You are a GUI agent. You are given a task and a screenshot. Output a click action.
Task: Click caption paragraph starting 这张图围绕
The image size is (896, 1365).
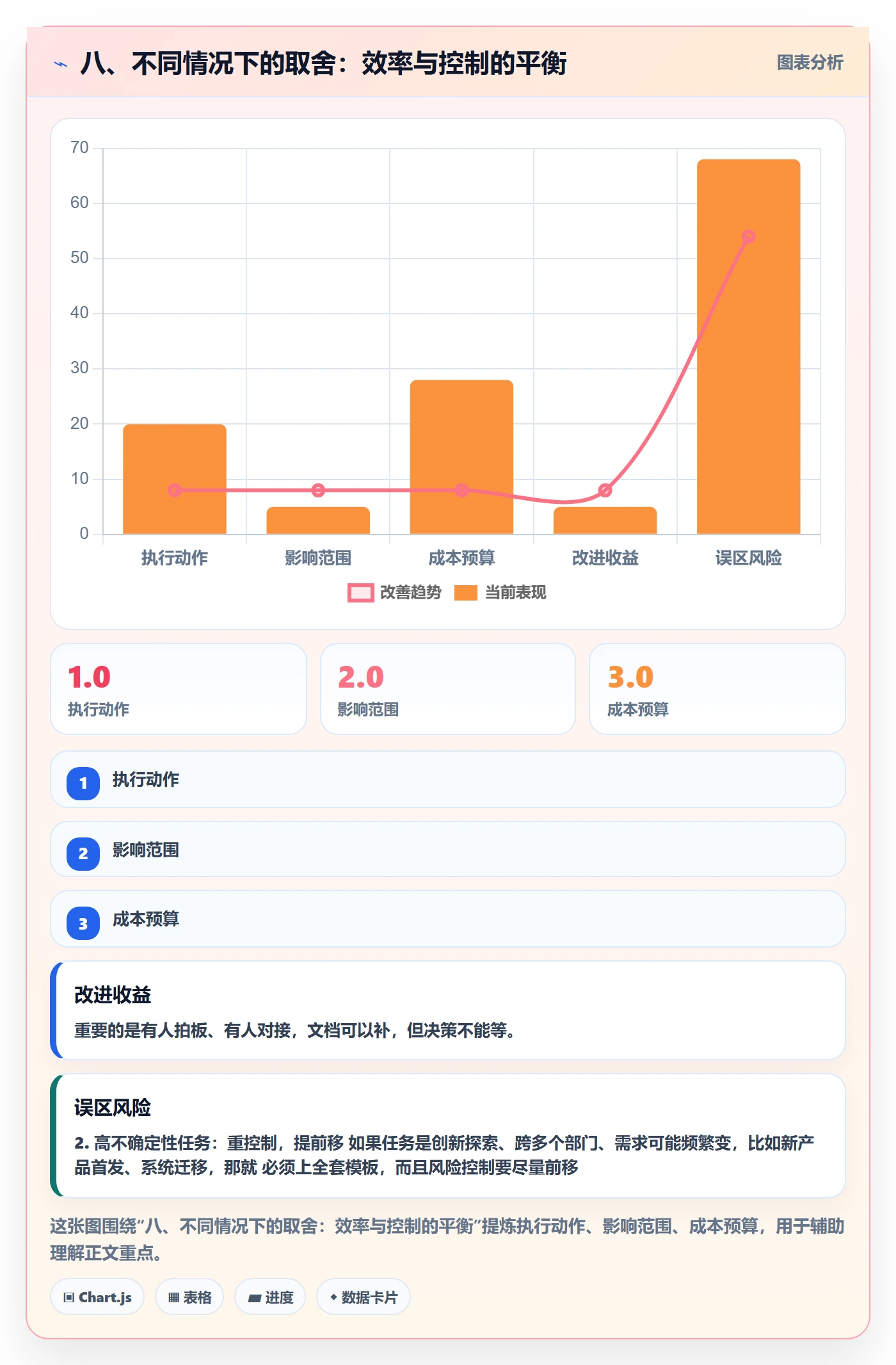pyautogui.click(x=447, y=1240)
